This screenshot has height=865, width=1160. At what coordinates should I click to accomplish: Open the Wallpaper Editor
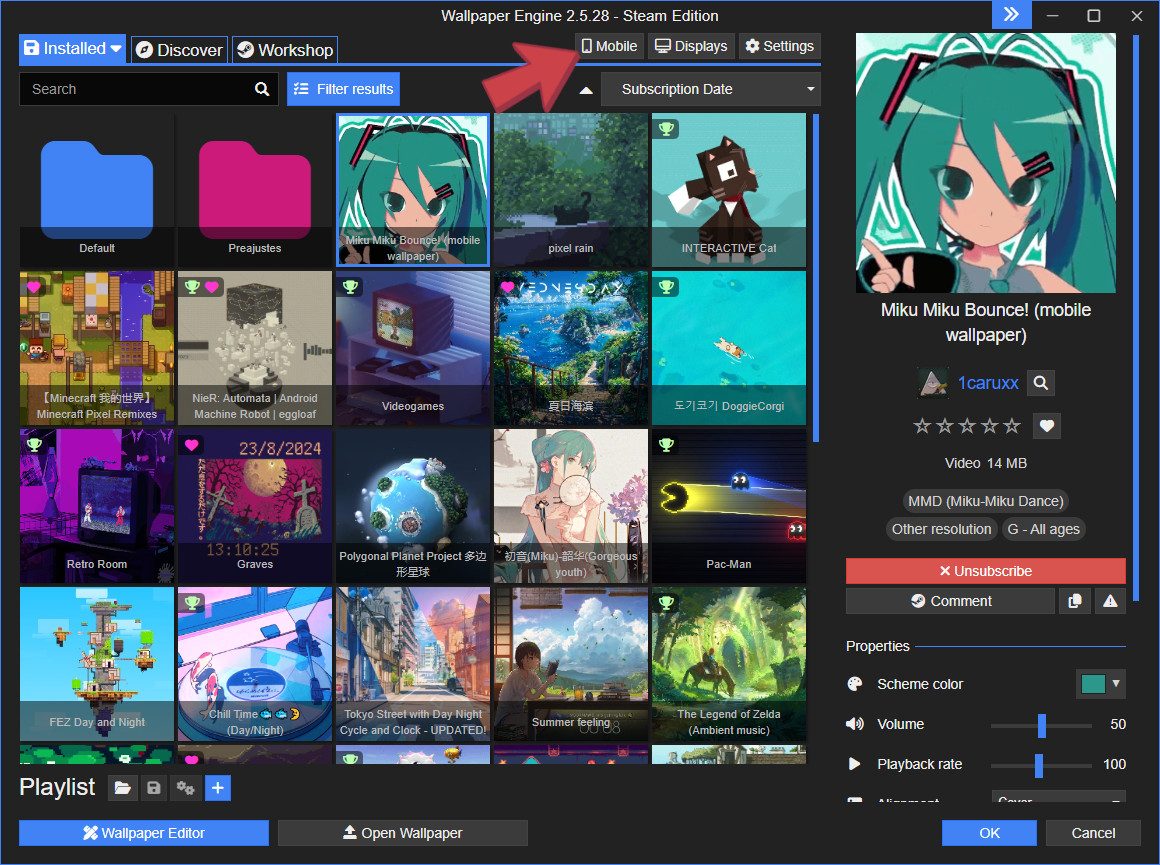[144, 832]
